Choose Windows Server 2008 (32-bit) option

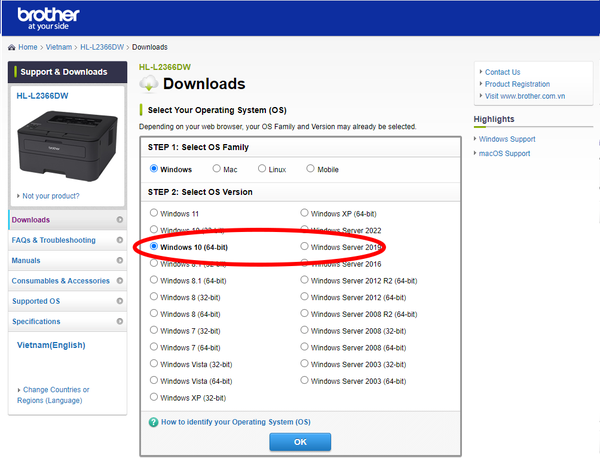[x=304, y=330]
